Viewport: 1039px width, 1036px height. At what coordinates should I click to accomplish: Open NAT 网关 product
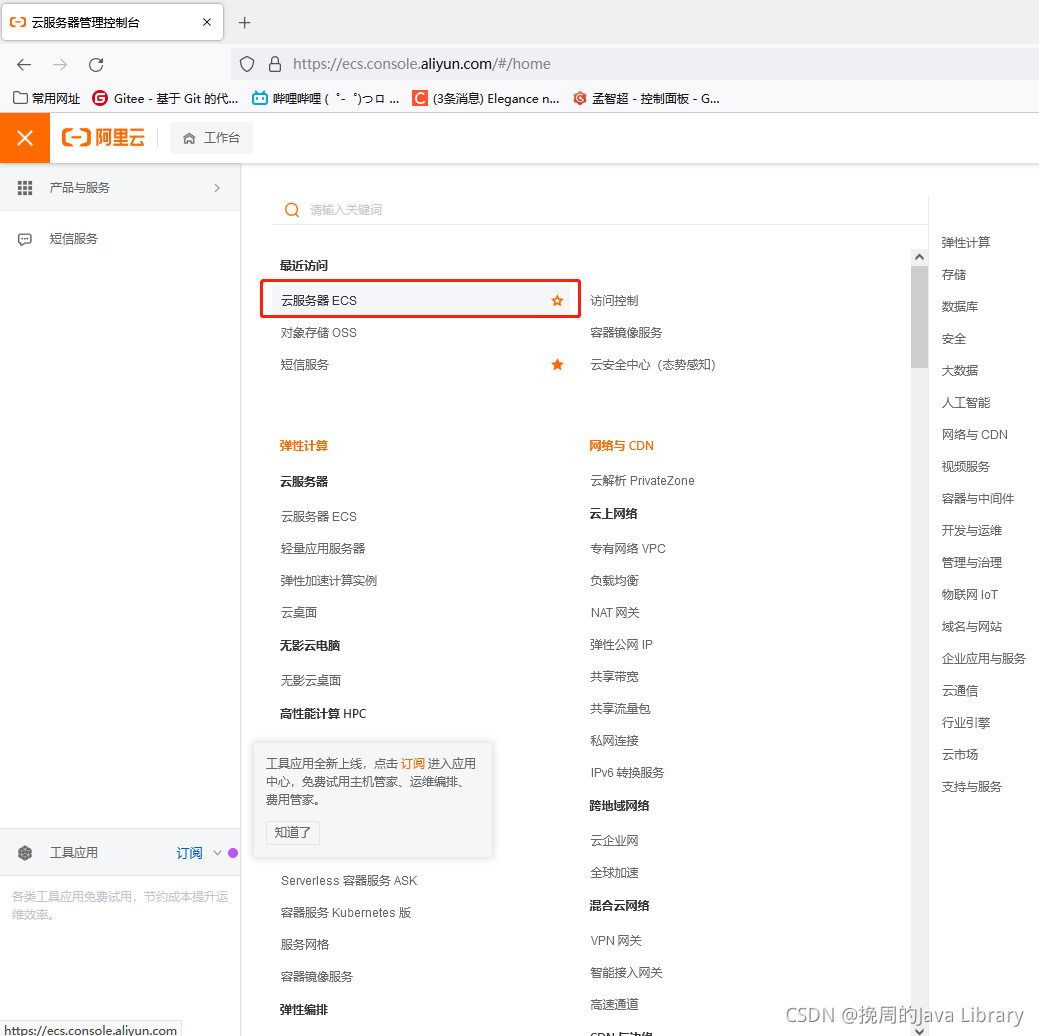[x=615, y=612]
